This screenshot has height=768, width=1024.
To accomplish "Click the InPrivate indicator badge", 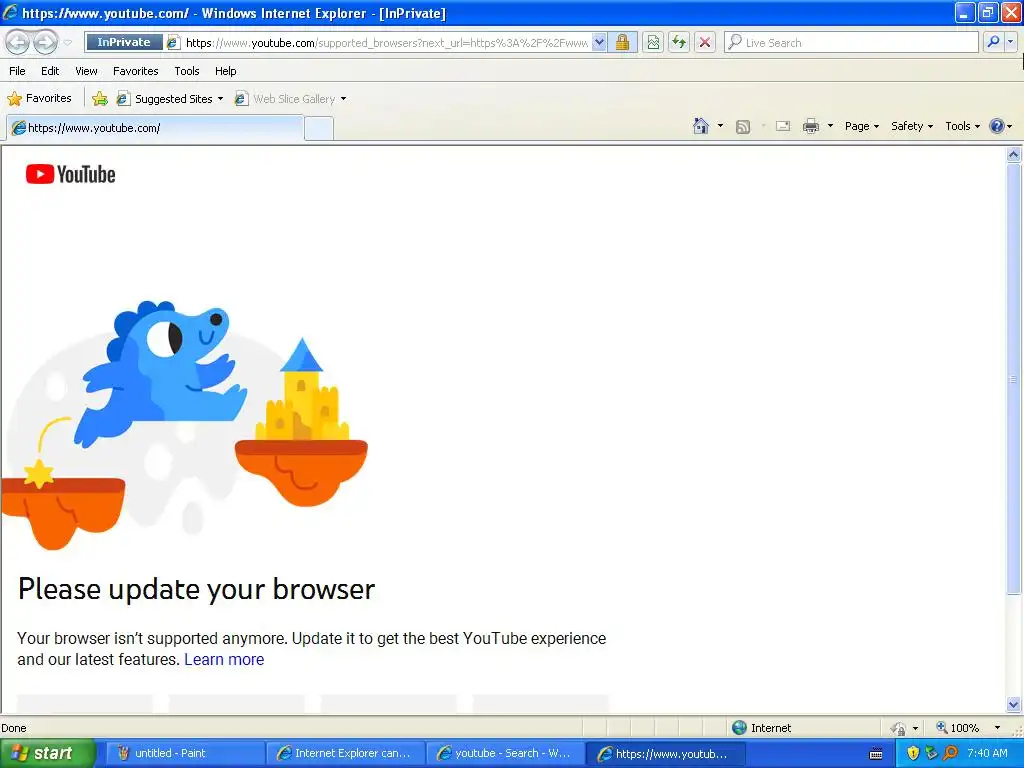I will (x=123, y=42).
